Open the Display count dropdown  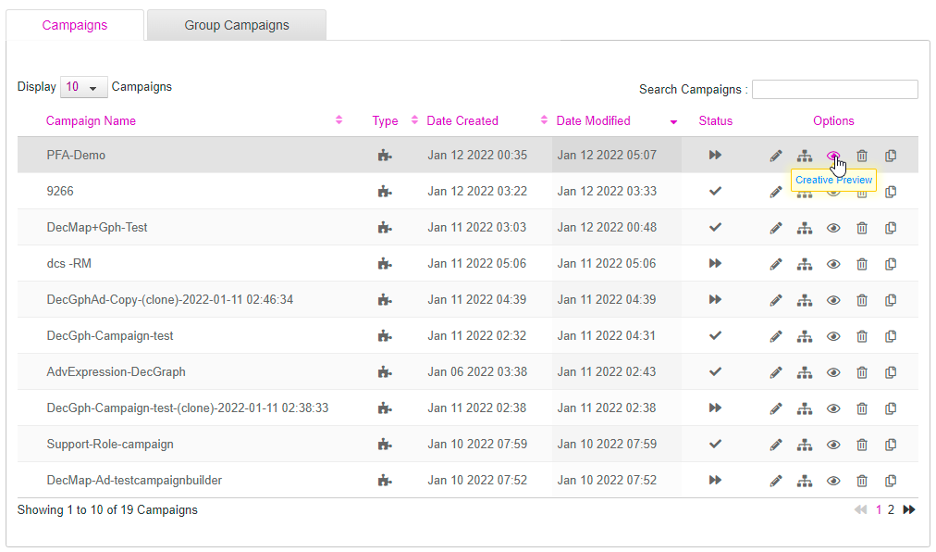[x=83, y=87]
